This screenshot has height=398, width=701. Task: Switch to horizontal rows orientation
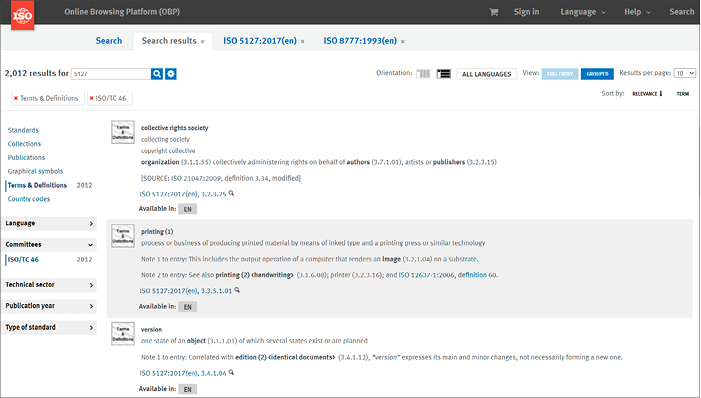pos(443,74)
